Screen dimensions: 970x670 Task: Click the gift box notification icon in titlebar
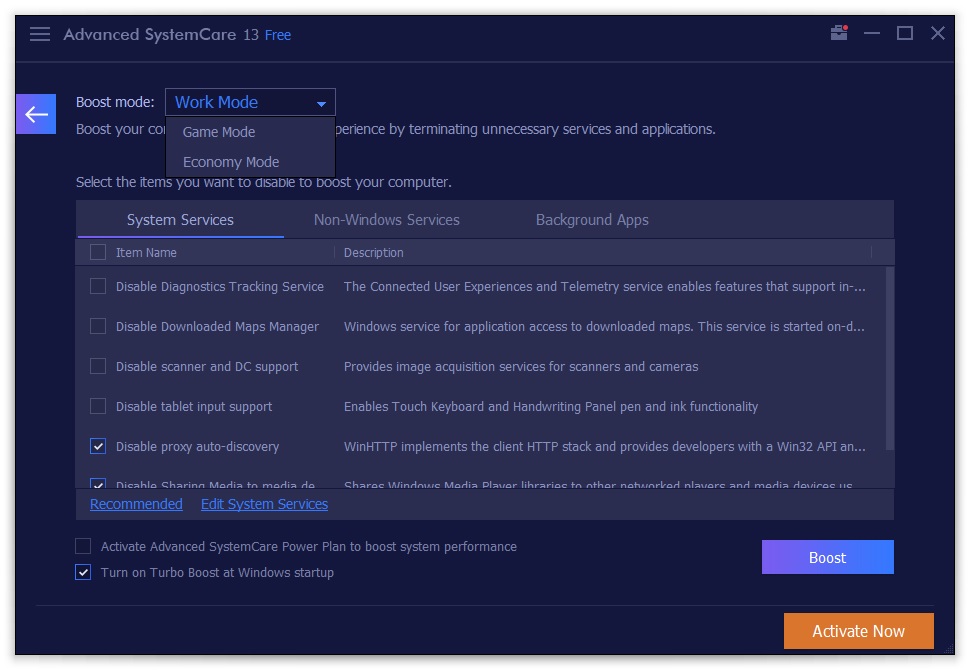pyautogui.click(x=838, y=33)
